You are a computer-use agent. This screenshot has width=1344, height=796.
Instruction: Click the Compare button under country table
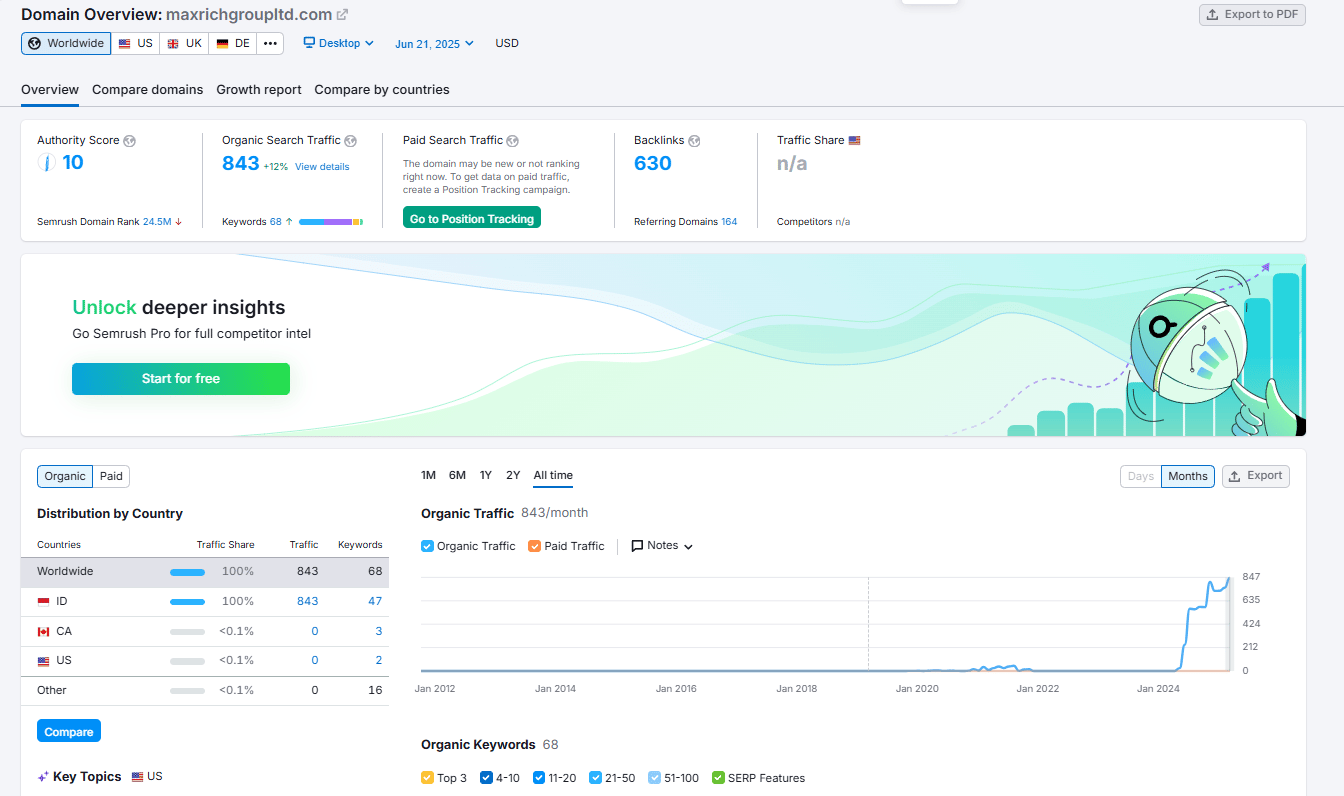(x=69, y=732)
